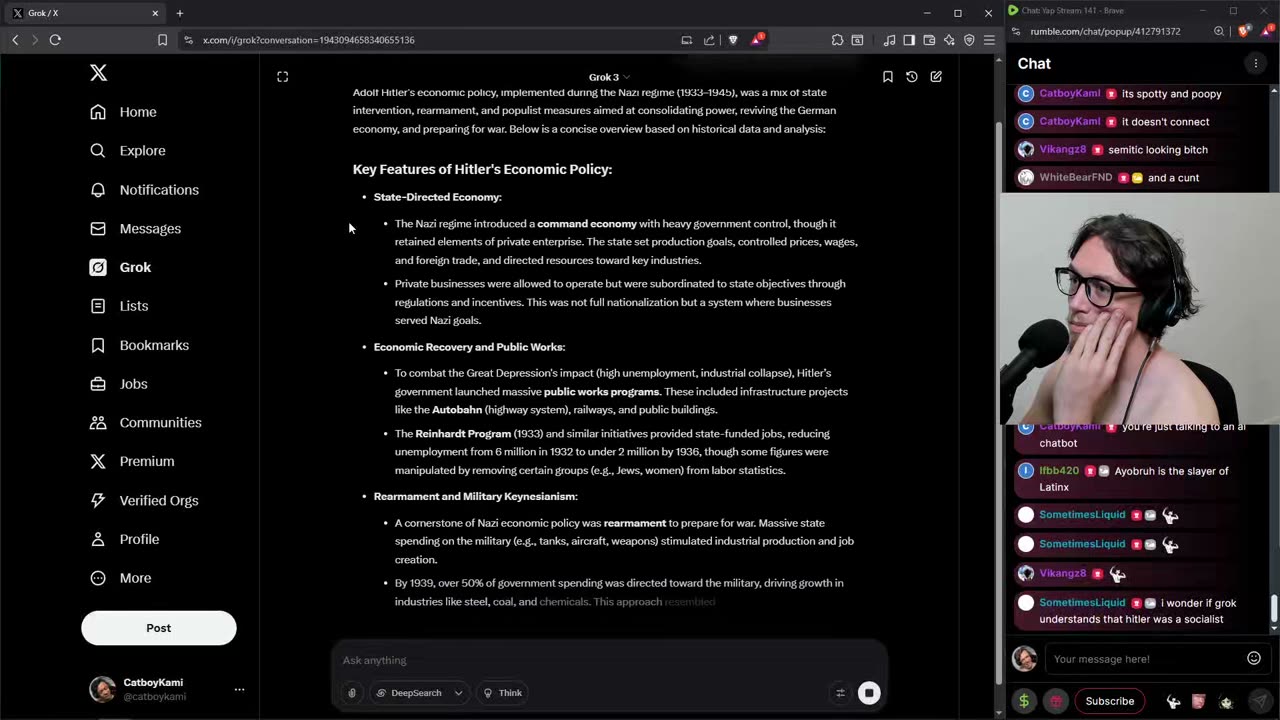Open the browser extensions puzzle icon
Viewport: 1280px width, 720px height.
(x=837, y=40)
